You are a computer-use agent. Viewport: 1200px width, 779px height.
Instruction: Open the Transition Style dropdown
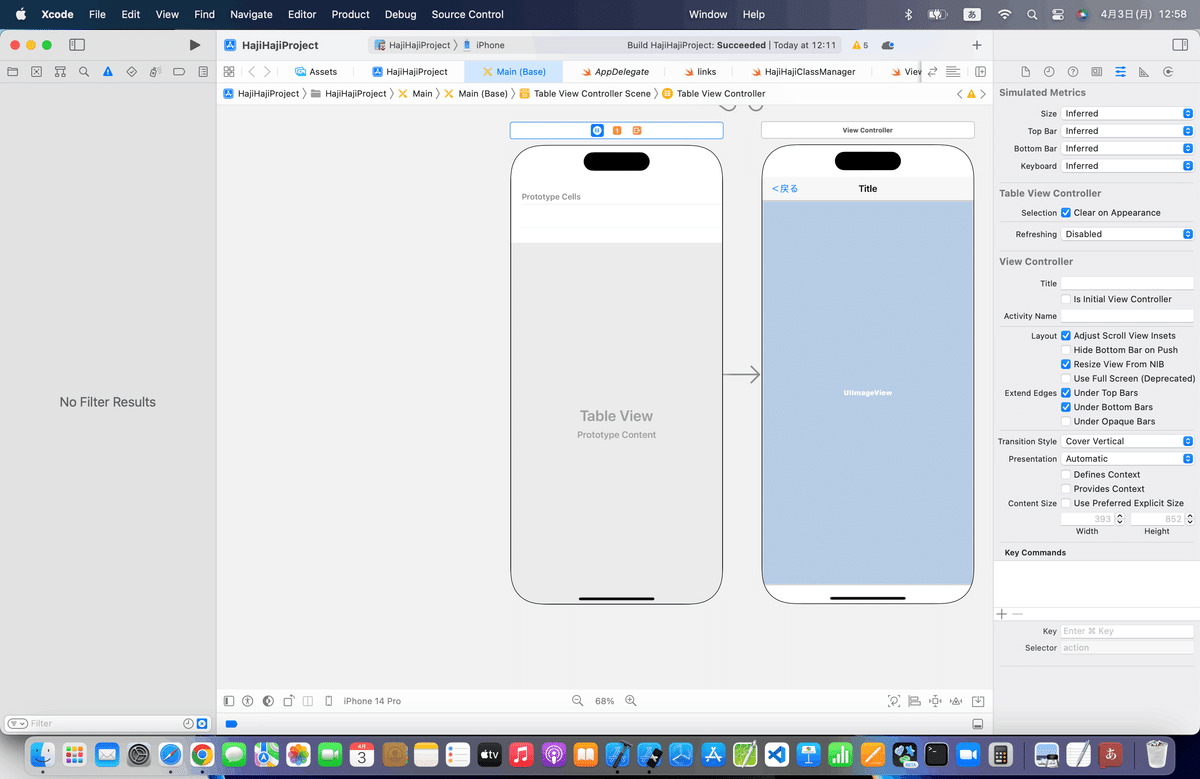click(x=1127, y=441)
